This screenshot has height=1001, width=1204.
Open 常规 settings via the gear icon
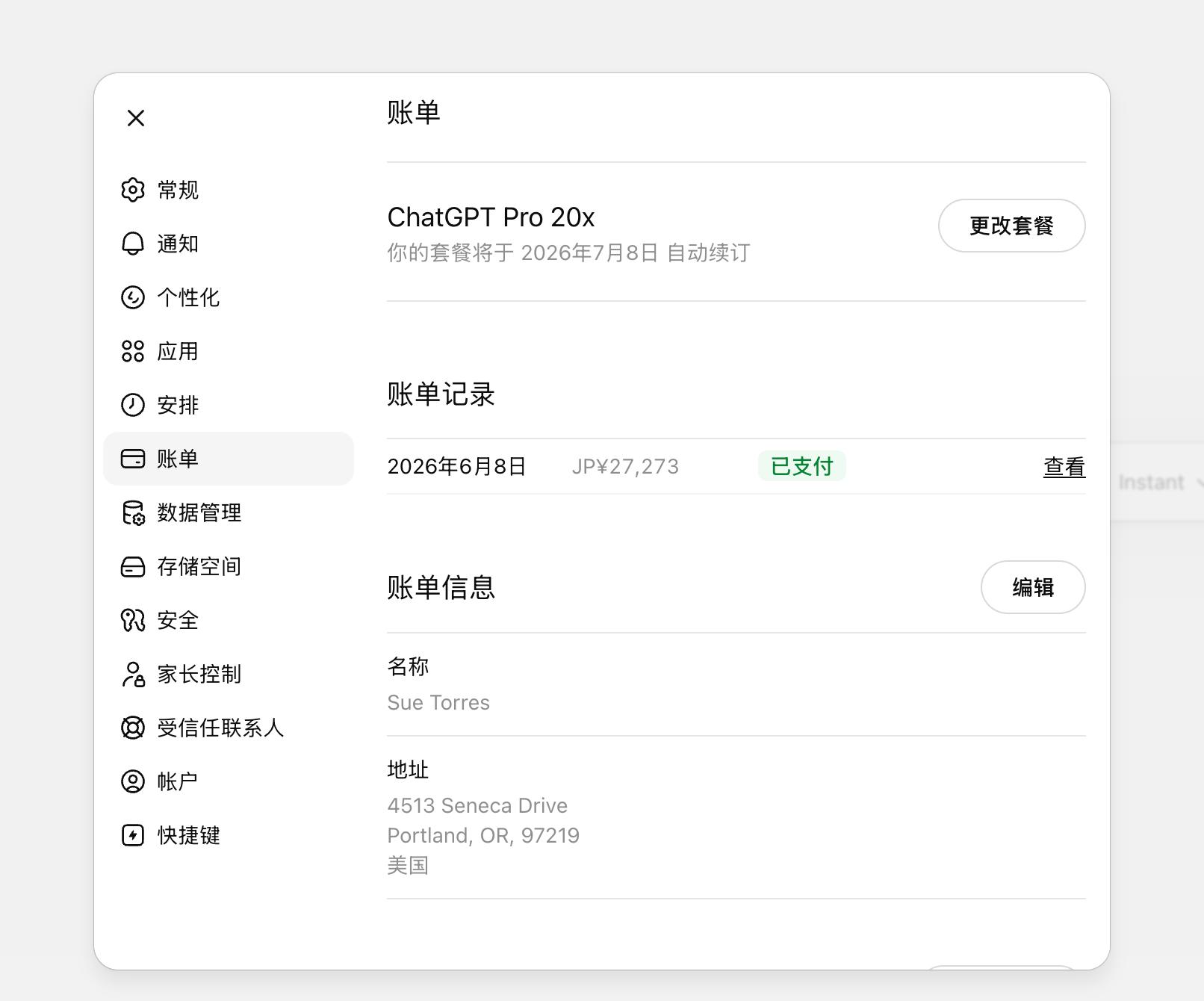(x=133, y=190)
